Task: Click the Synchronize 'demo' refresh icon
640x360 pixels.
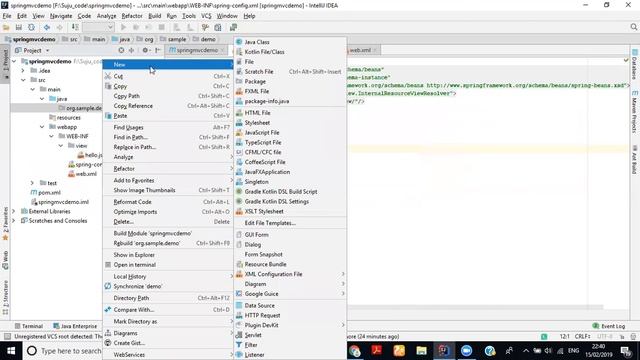Action: (x=108, y=286)
